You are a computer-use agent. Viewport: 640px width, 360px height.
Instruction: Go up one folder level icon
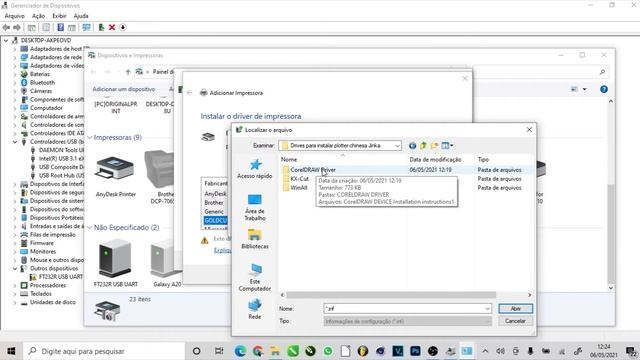[423, 145]
